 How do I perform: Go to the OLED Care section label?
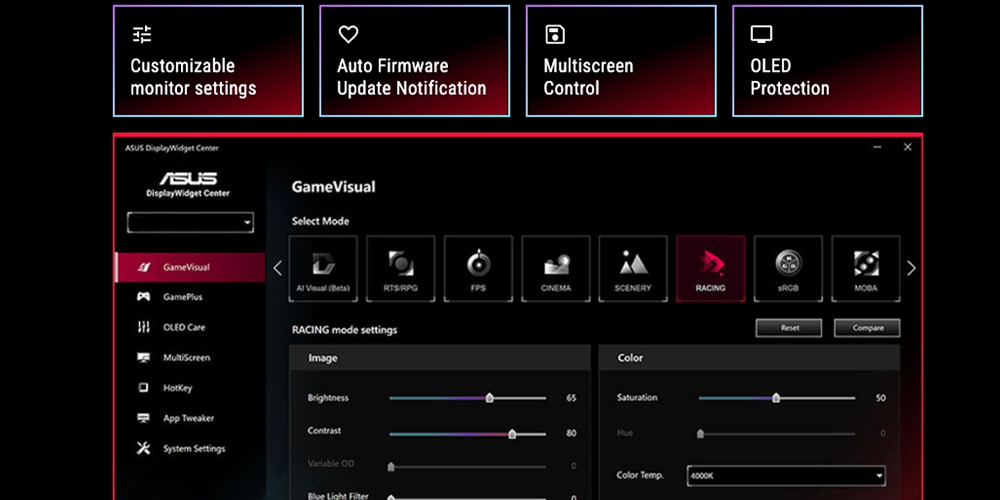point(184,327)
